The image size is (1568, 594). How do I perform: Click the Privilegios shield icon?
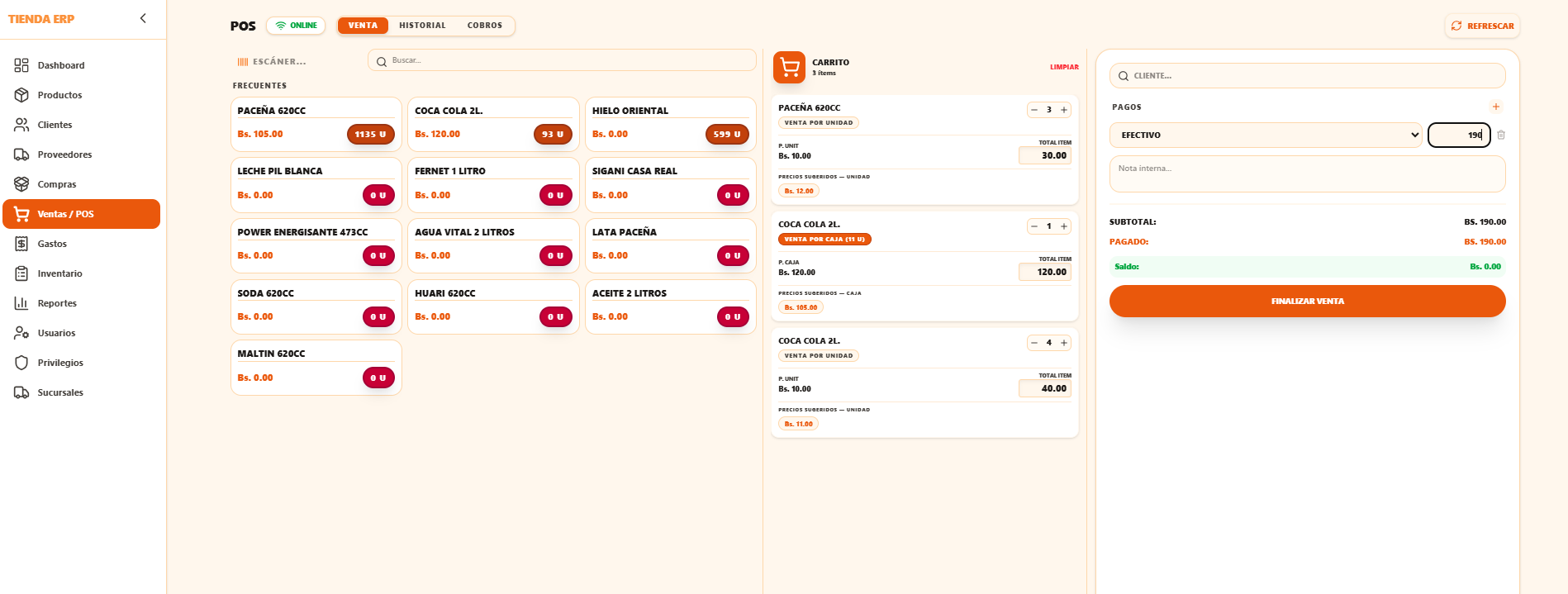(21, 363)
